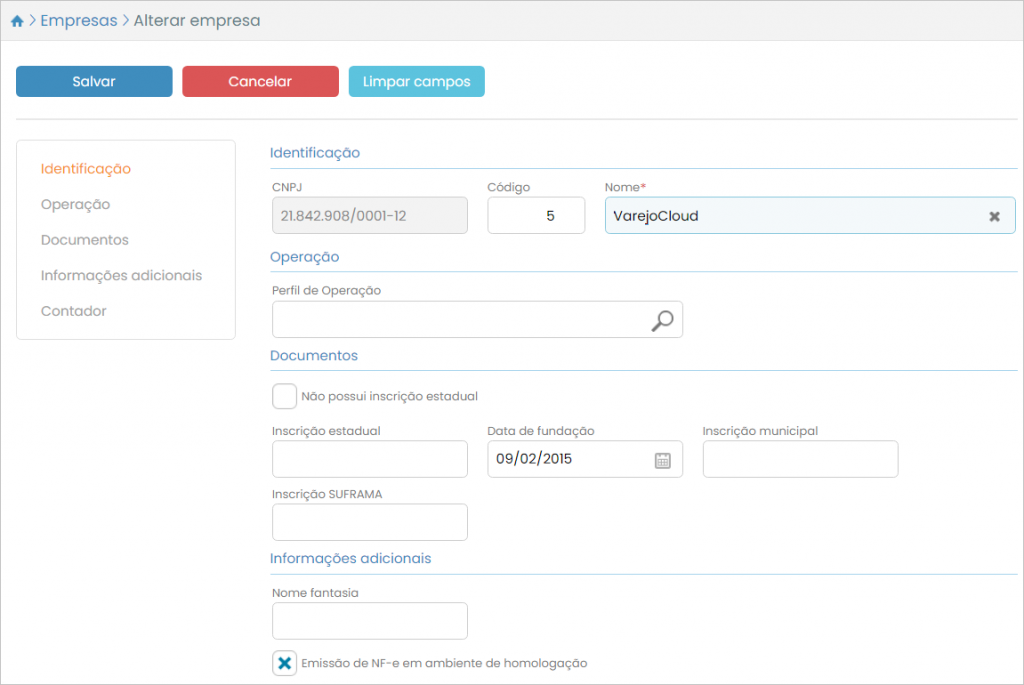Open the Data de fundação calendar picker
The image size is (1024, 685).
tap(662, 460)
